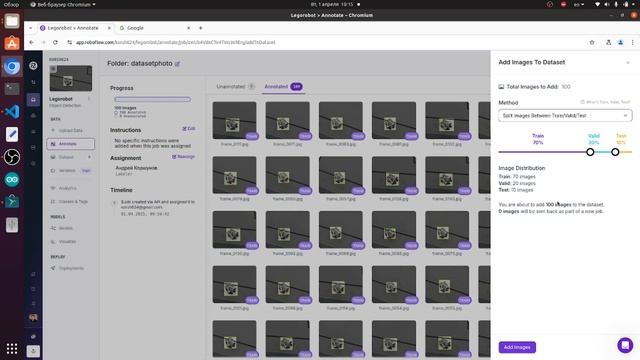Open the Method dropdown Split Images Between Train/Valid/Test
The height and width of the screenshot is (360, 640).
click(565, 116)
